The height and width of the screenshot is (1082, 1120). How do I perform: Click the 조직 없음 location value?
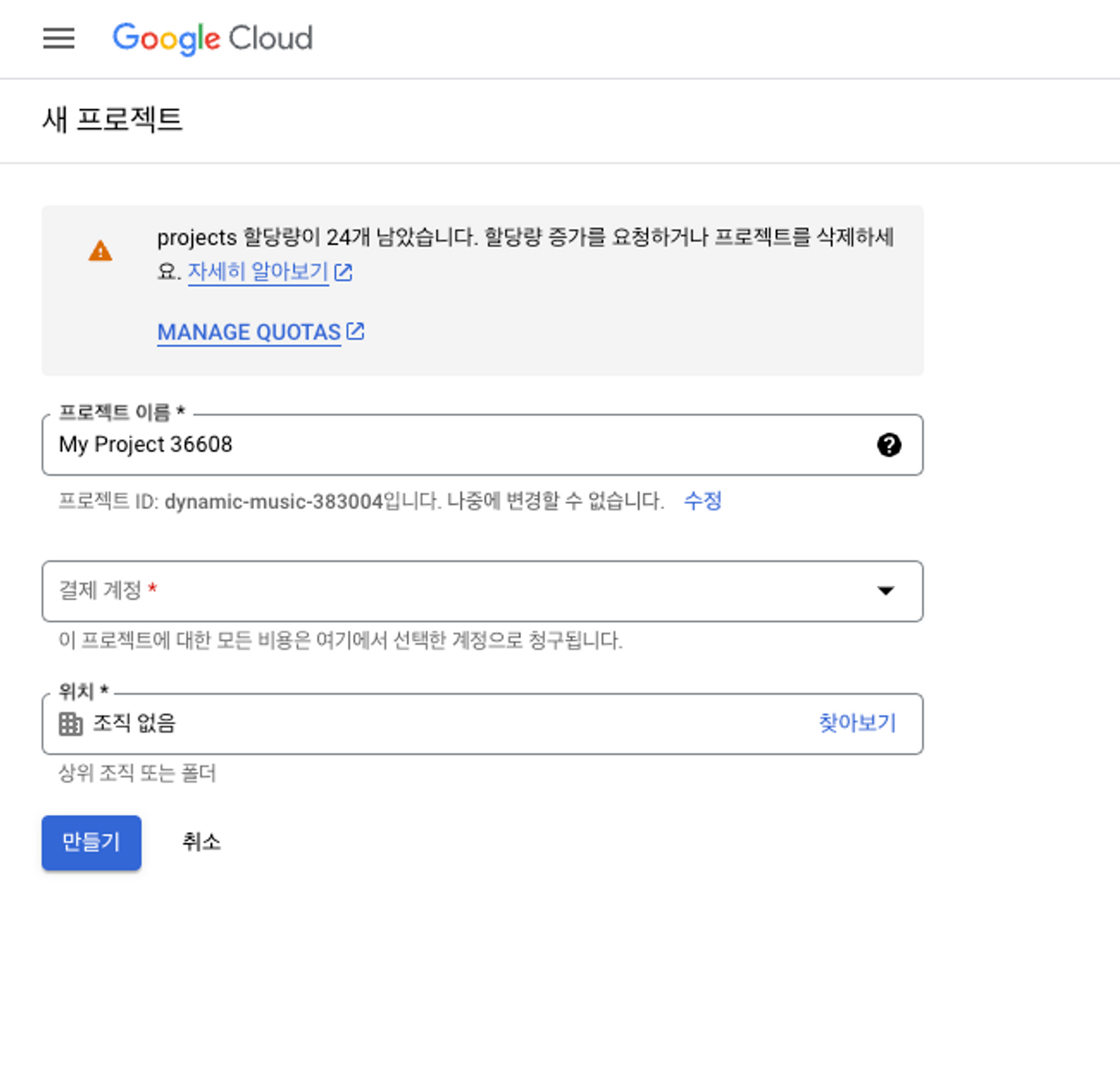click(134, 723)
